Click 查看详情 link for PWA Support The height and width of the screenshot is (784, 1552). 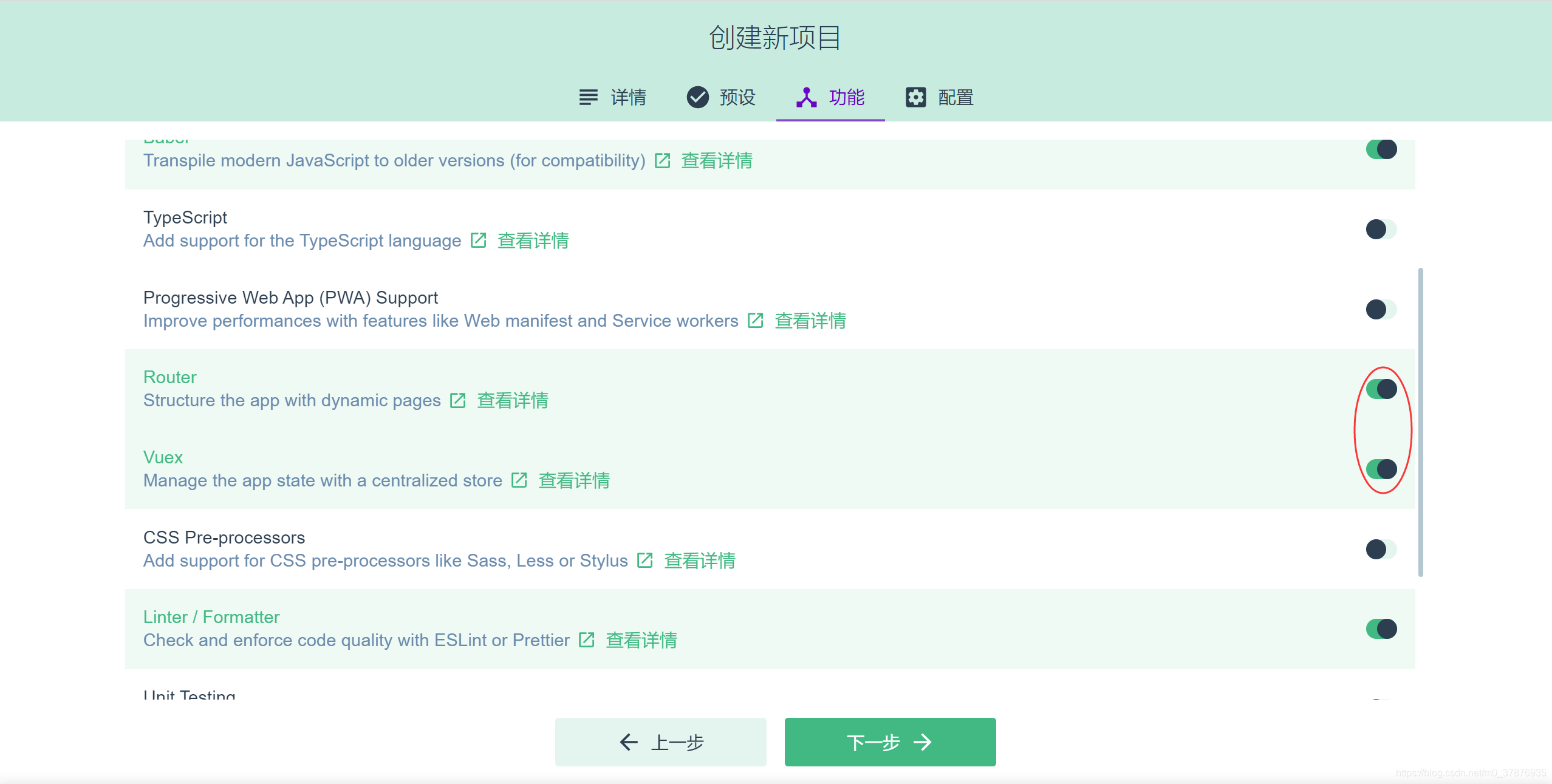tap(810, 321)
